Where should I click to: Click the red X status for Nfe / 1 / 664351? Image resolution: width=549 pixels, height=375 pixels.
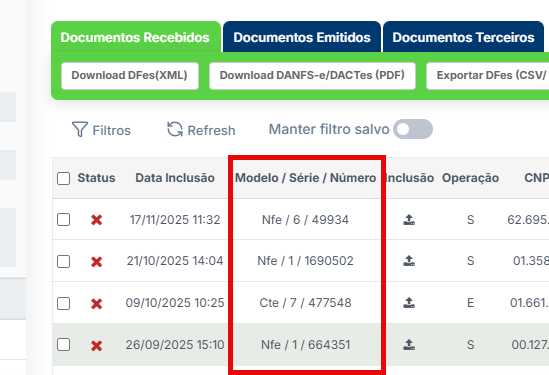pos(97,346)
